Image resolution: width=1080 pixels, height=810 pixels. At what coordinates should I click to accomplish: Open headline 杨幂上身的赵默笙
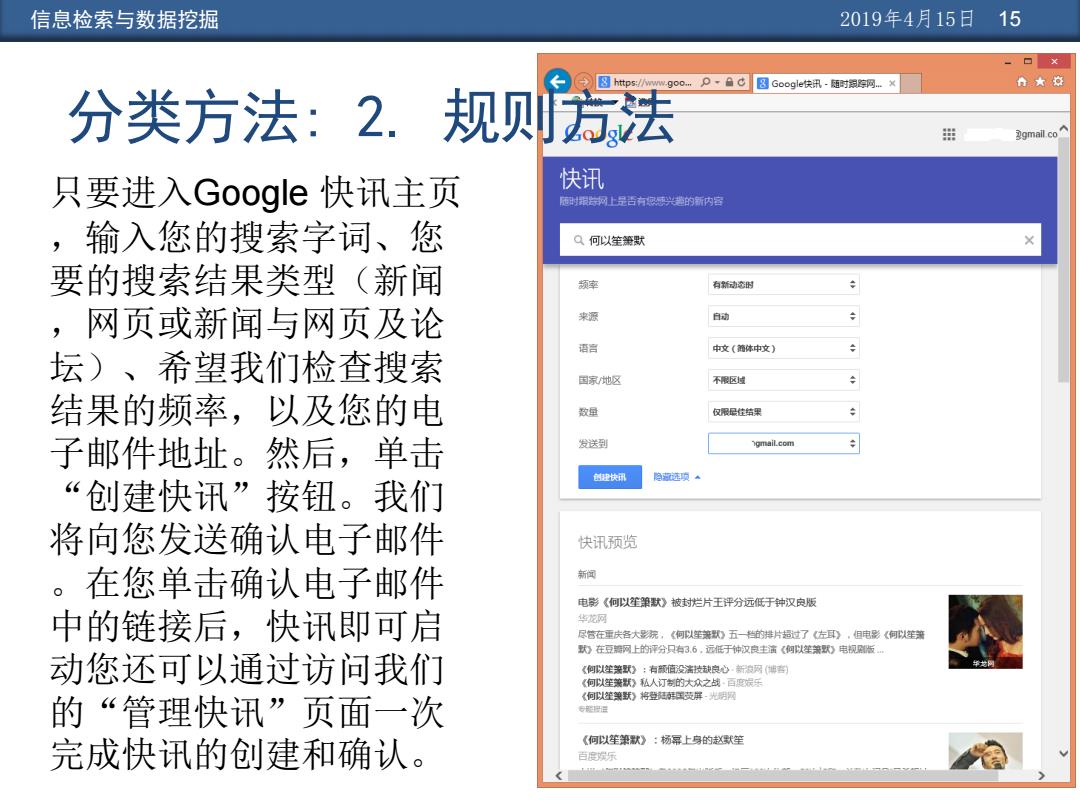[662, 740]
